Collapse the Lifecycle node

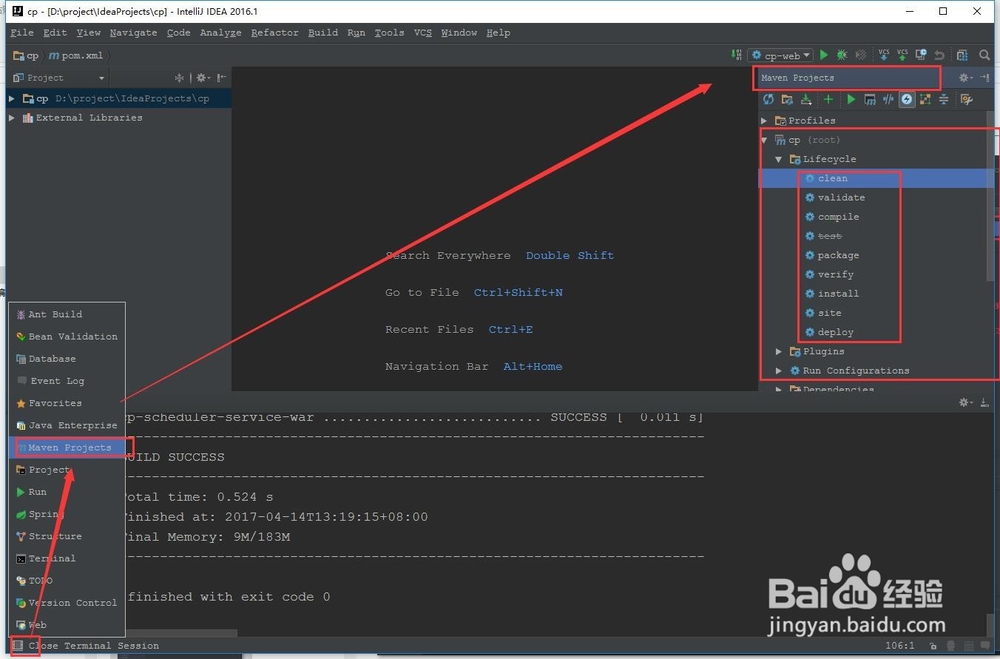(779, 159)
